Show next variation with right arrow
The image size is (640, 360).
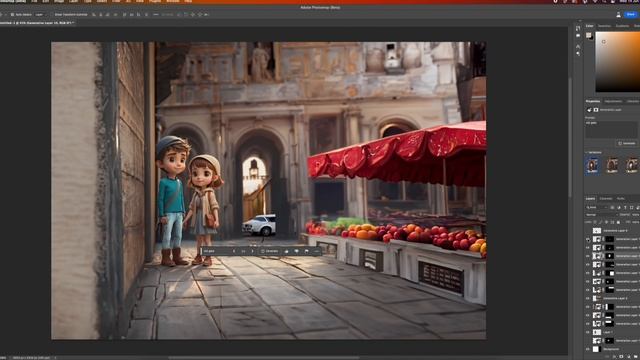click(253, 251)
